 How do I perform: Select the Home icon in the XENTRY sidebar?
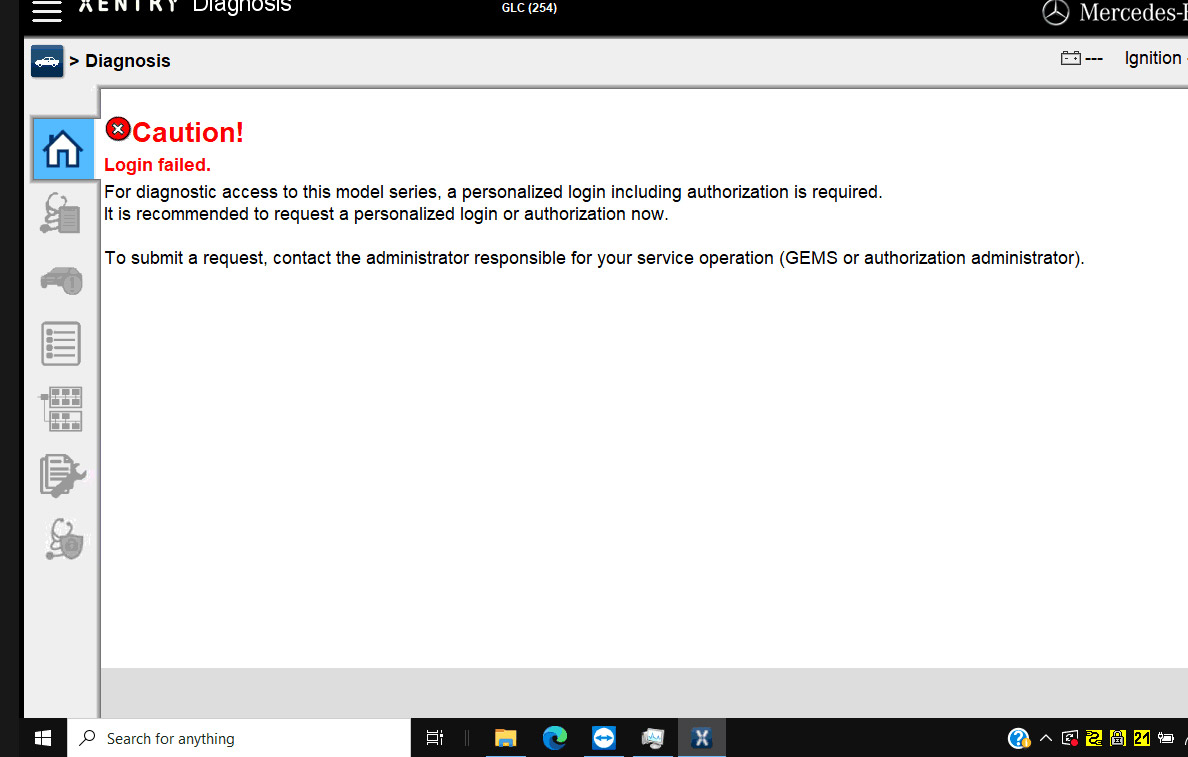(x=63, y=148)
